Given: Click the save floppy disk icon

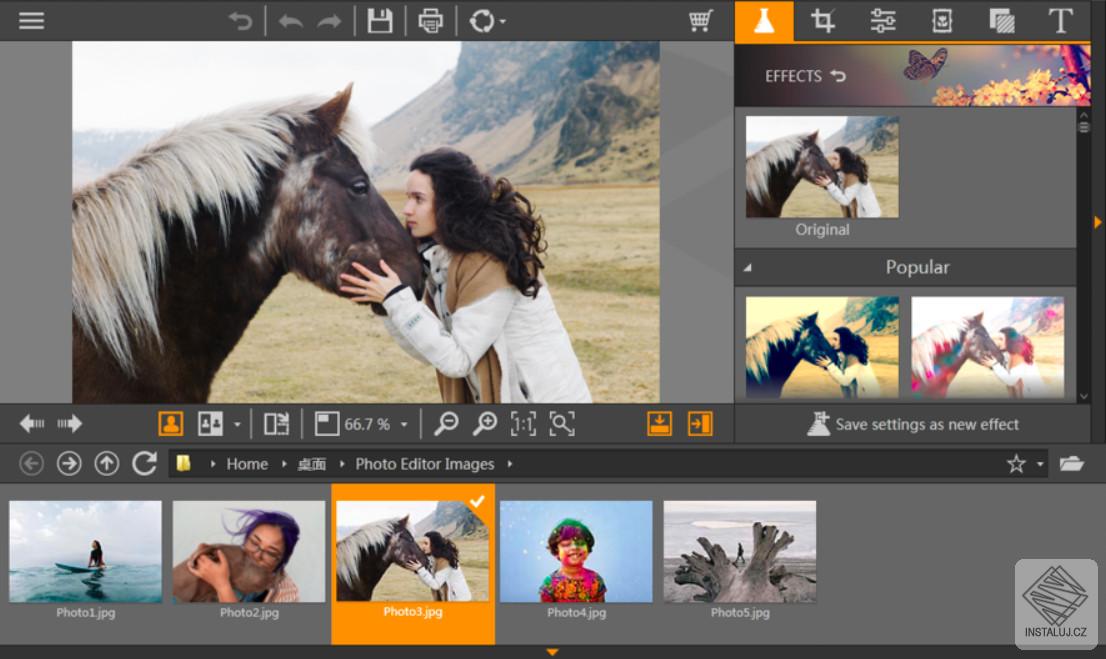Looking at the screenshot, I should coord(380,20).
